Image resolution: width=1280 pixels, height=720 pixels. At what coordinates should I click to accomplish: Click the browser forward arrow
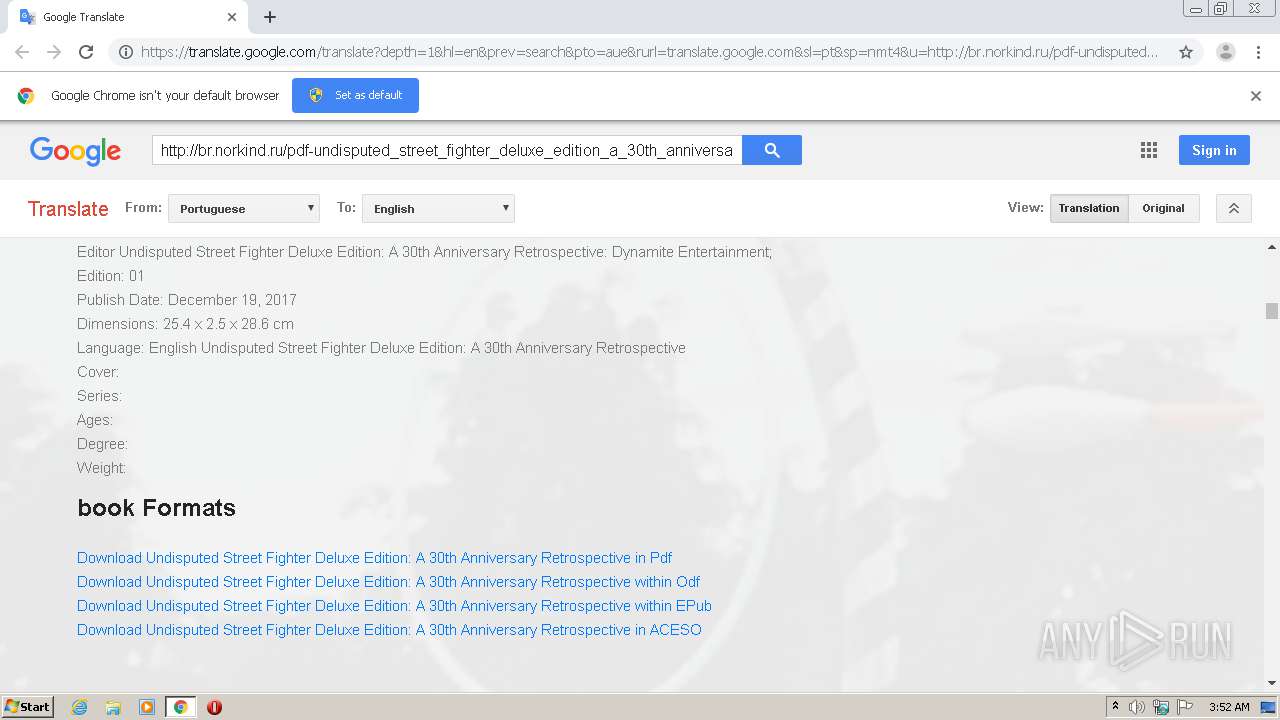pos(54,52)
